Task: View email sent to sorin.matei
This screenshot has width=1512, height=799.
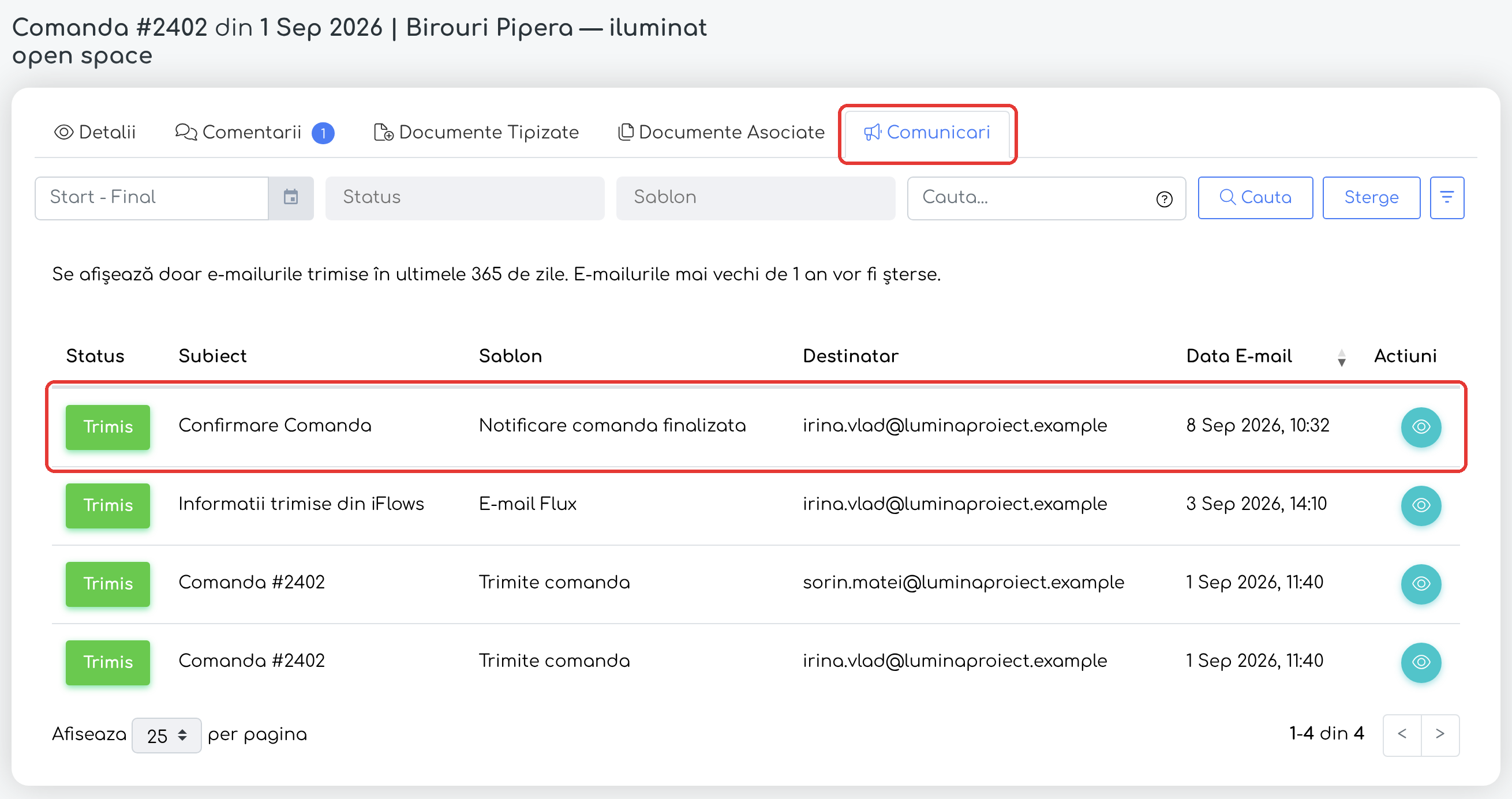Action: coord(1420,584)
